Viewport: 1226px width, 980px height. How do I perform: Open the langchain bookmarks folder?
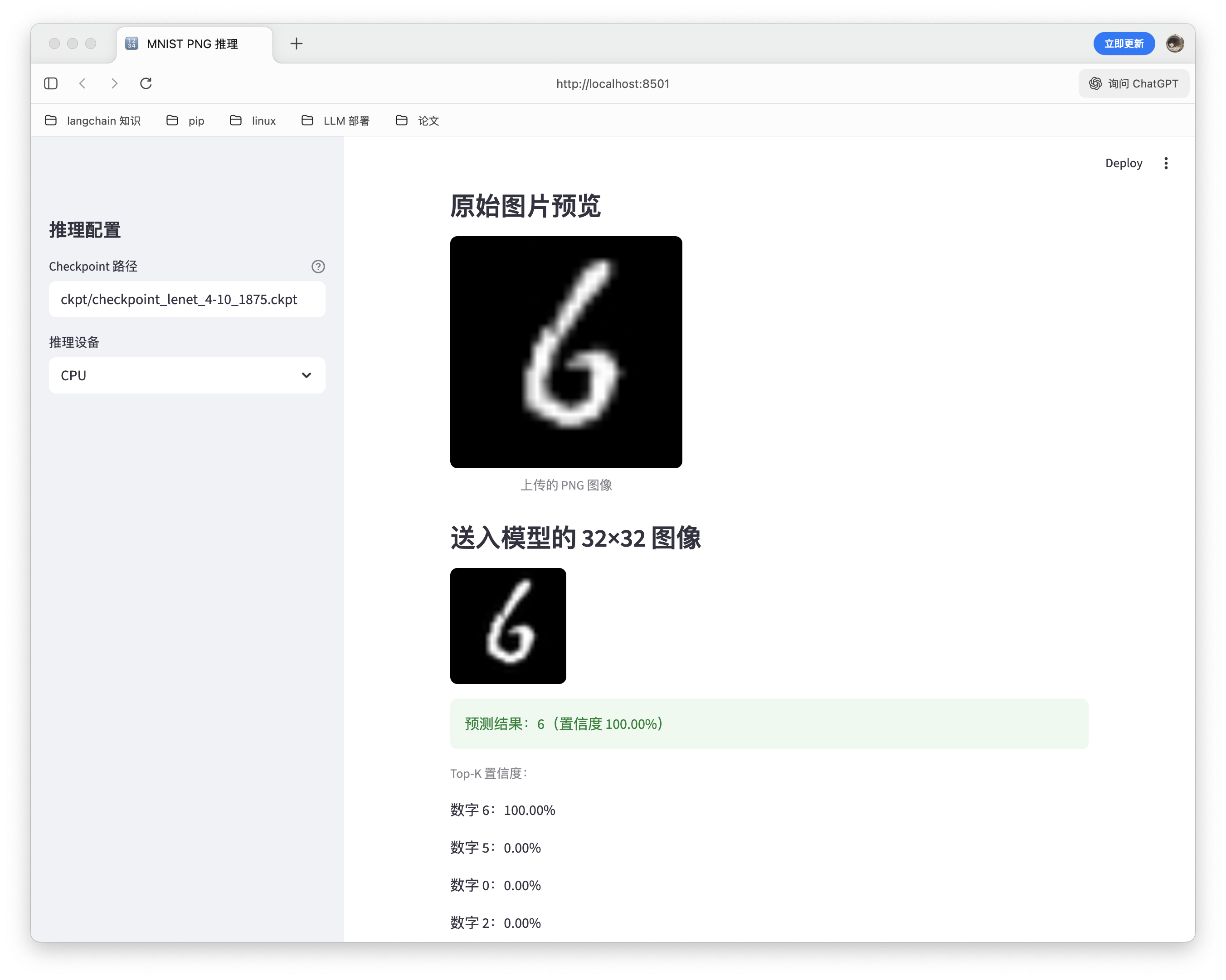[x=92, y=121]
